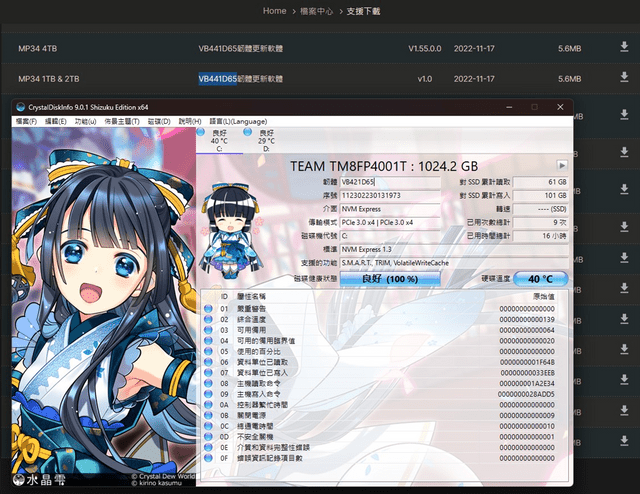Switch to the D: drive tab showing 29 °C

click(266, 141)
